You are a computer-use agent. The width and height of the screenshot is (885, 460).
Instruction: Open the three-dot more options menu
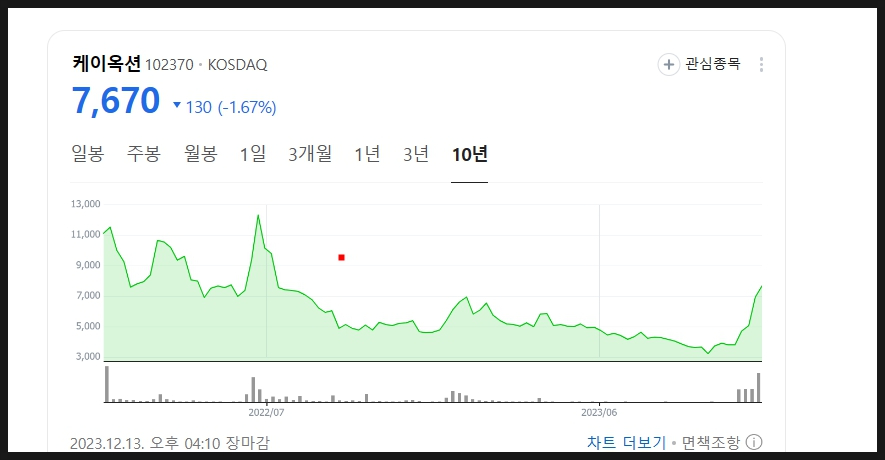point(761,64)
